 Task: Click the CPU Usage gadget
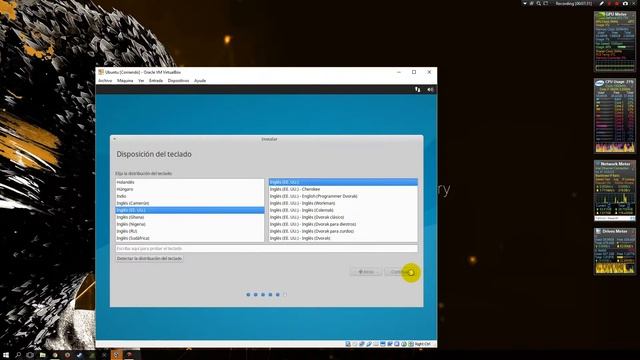click(615, 116)
